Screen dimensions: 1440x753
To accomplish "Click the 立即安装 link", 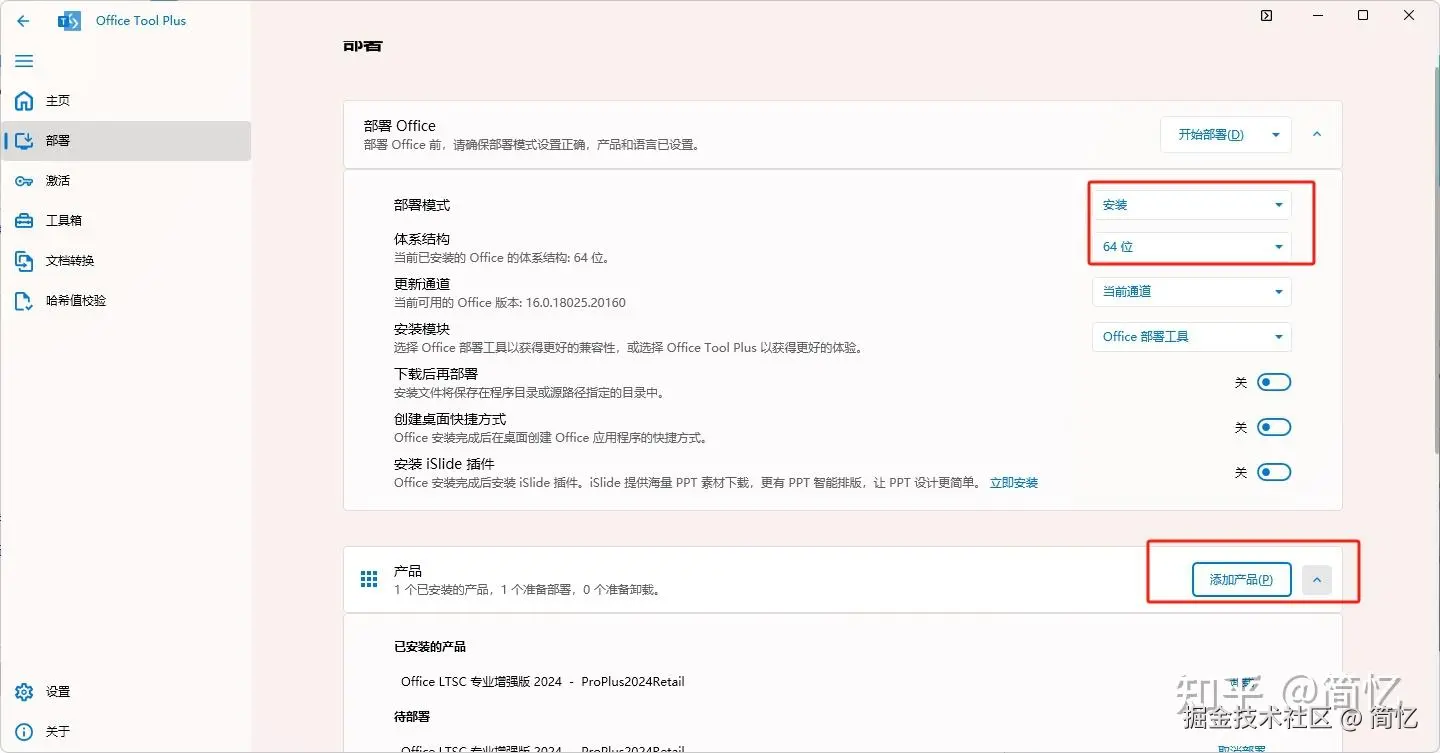I will [x=1014, y=483].
